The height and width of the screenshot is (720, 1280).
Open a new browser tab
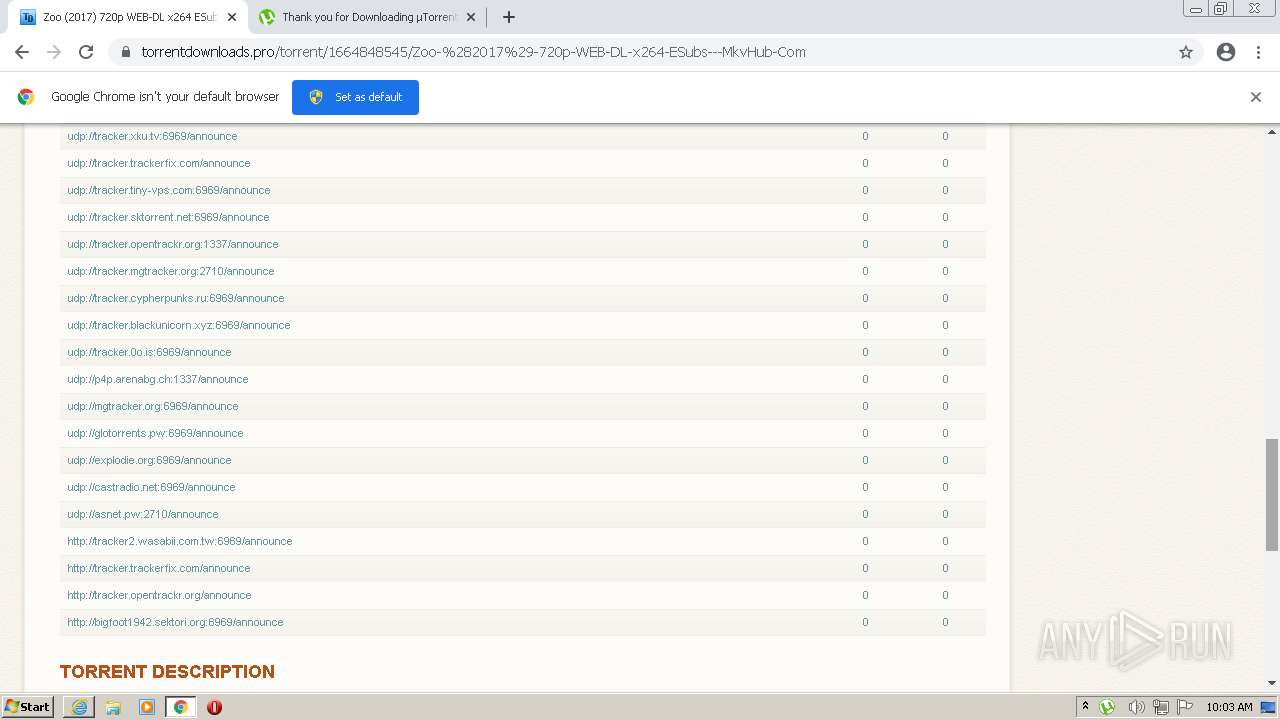tap(508, 17)
